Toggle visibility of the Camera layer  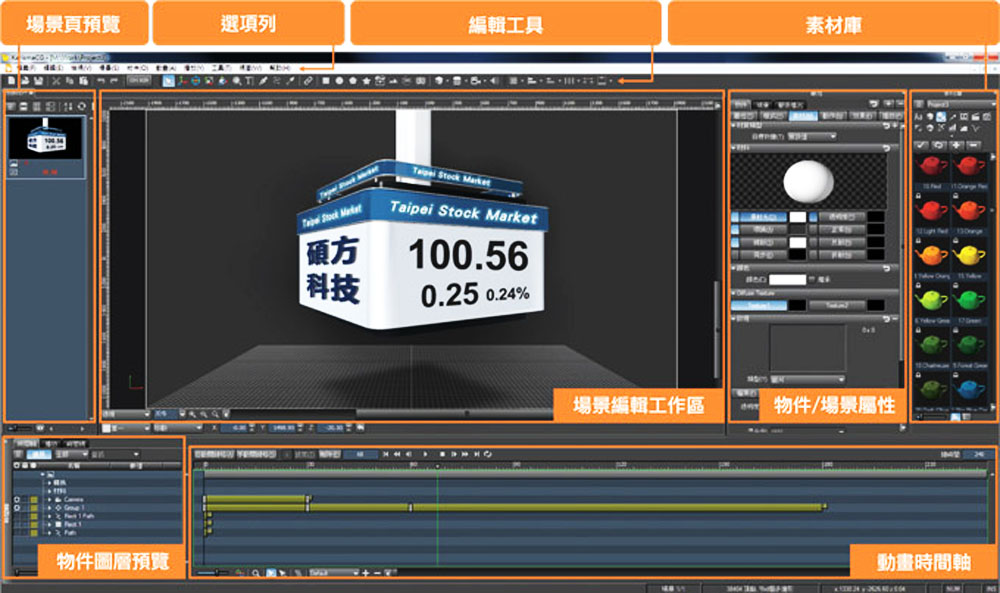click(17, 499)
